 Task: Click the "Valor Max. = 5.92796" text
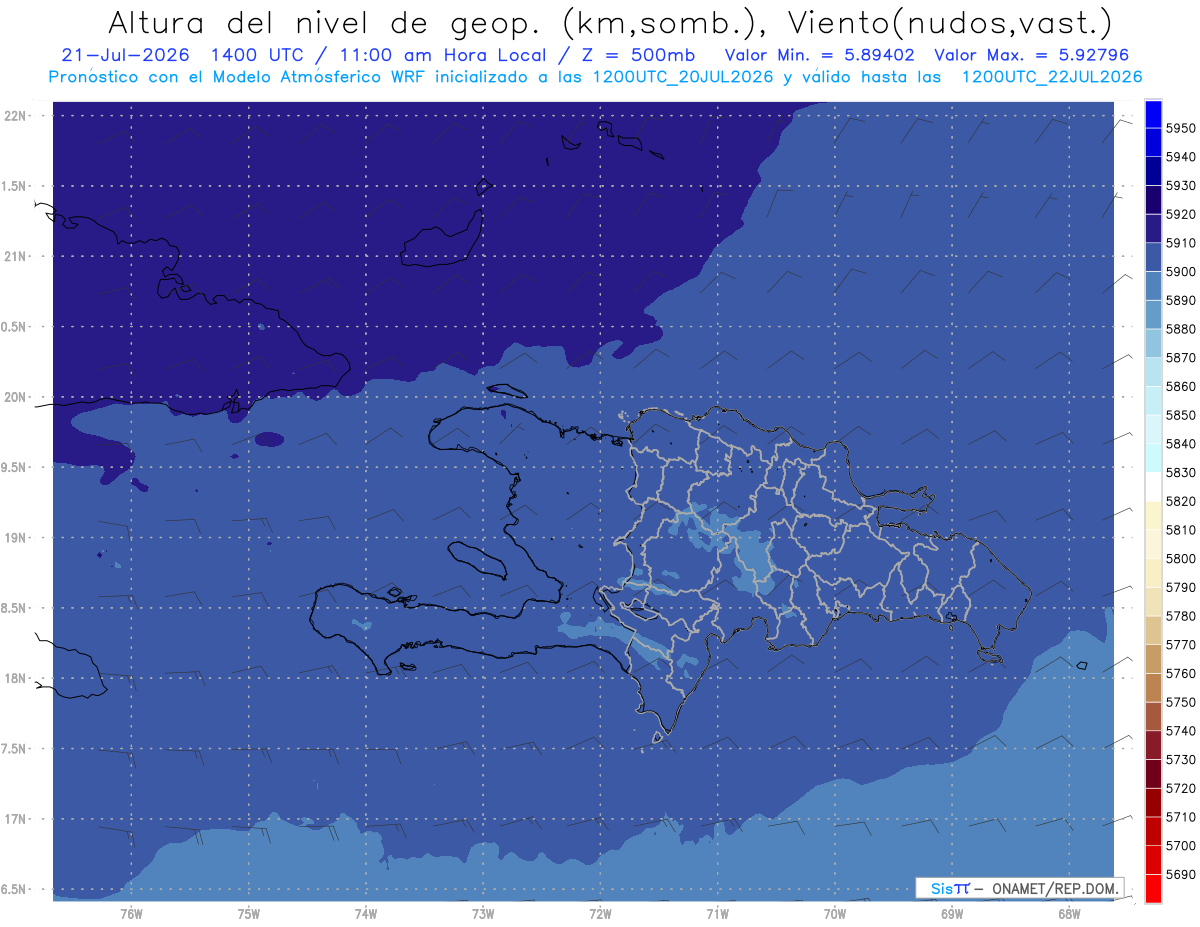[1032, 56]
